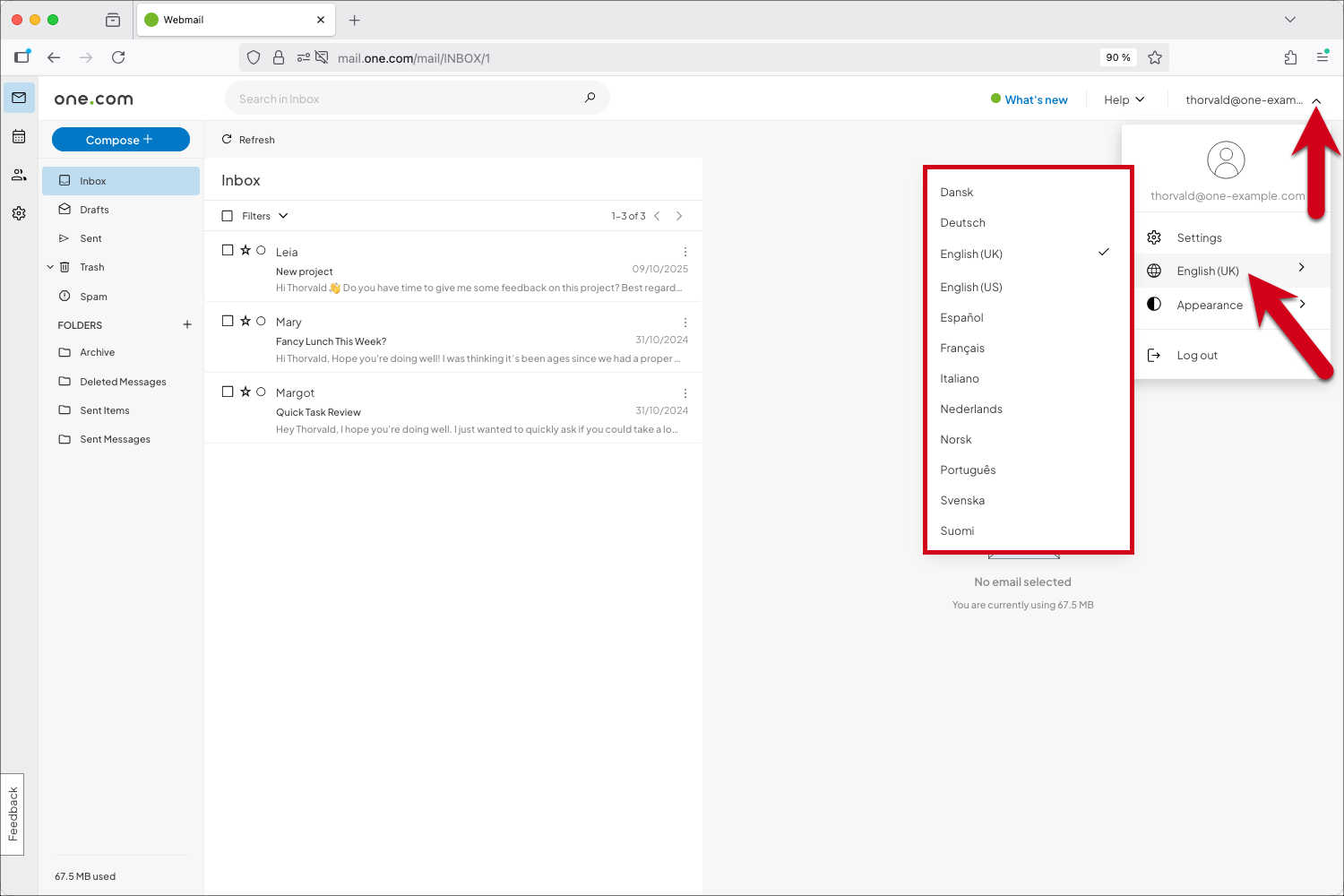Image resolution: width=1344 pixels, height=896 pixels.
Task: Select Français from the language list
Action: pos(962,348)
